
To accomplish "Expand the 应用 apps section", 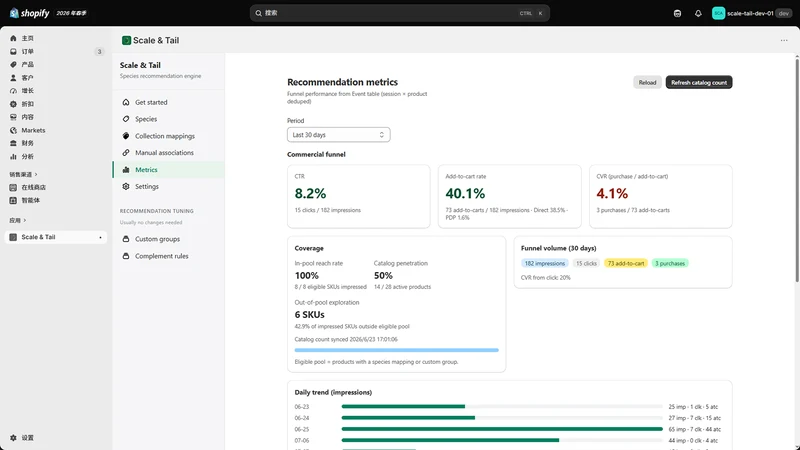I will click(17, 220).
